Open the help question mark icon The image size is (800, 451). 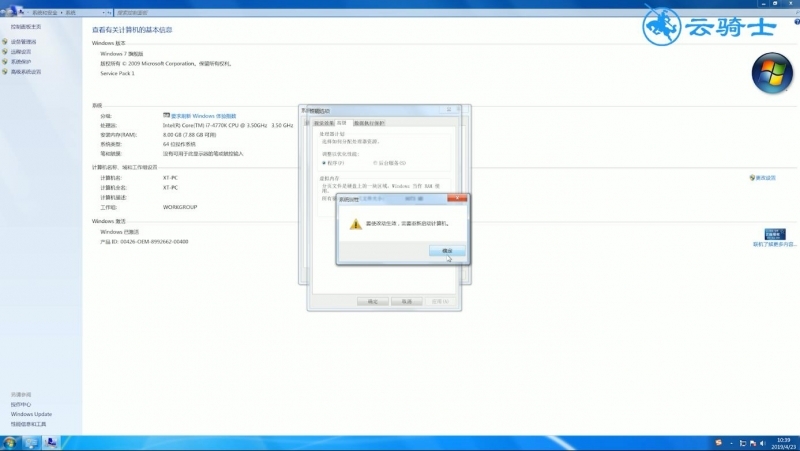pyautogui.click(x=796, y=22)
